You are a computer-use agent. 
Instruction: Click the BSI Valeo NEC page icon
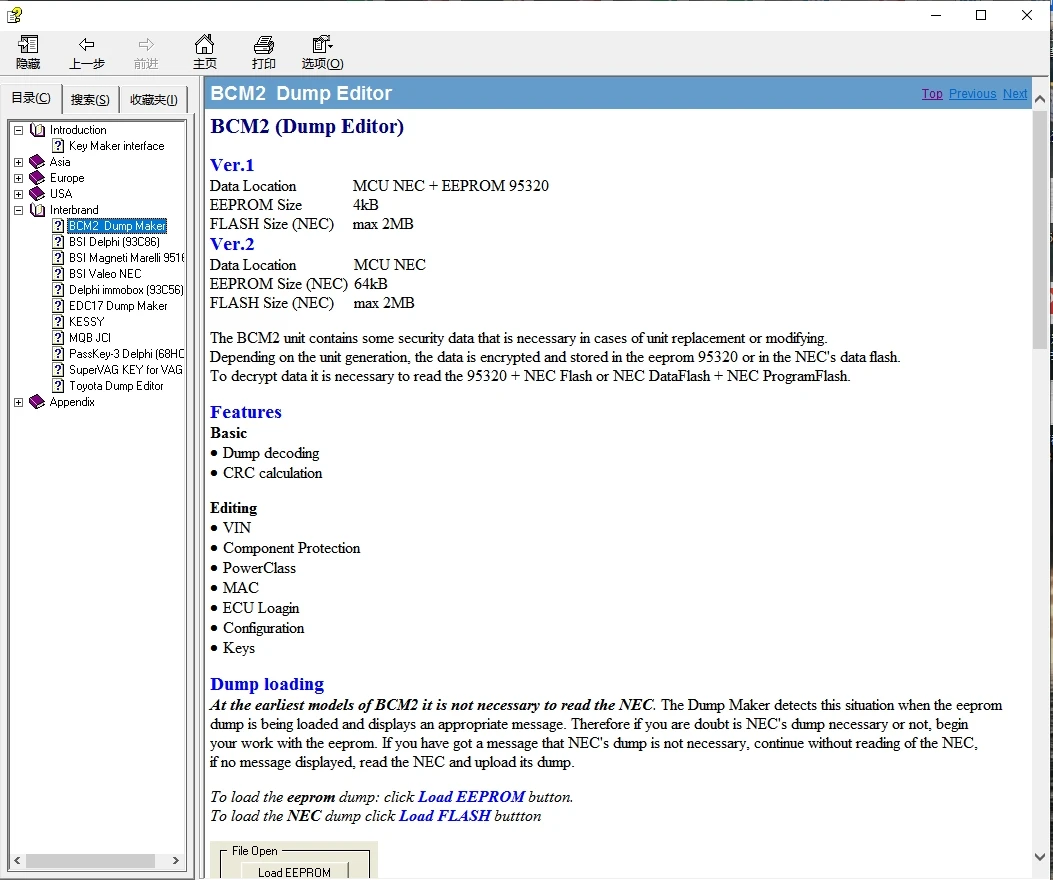coord(58,273)
